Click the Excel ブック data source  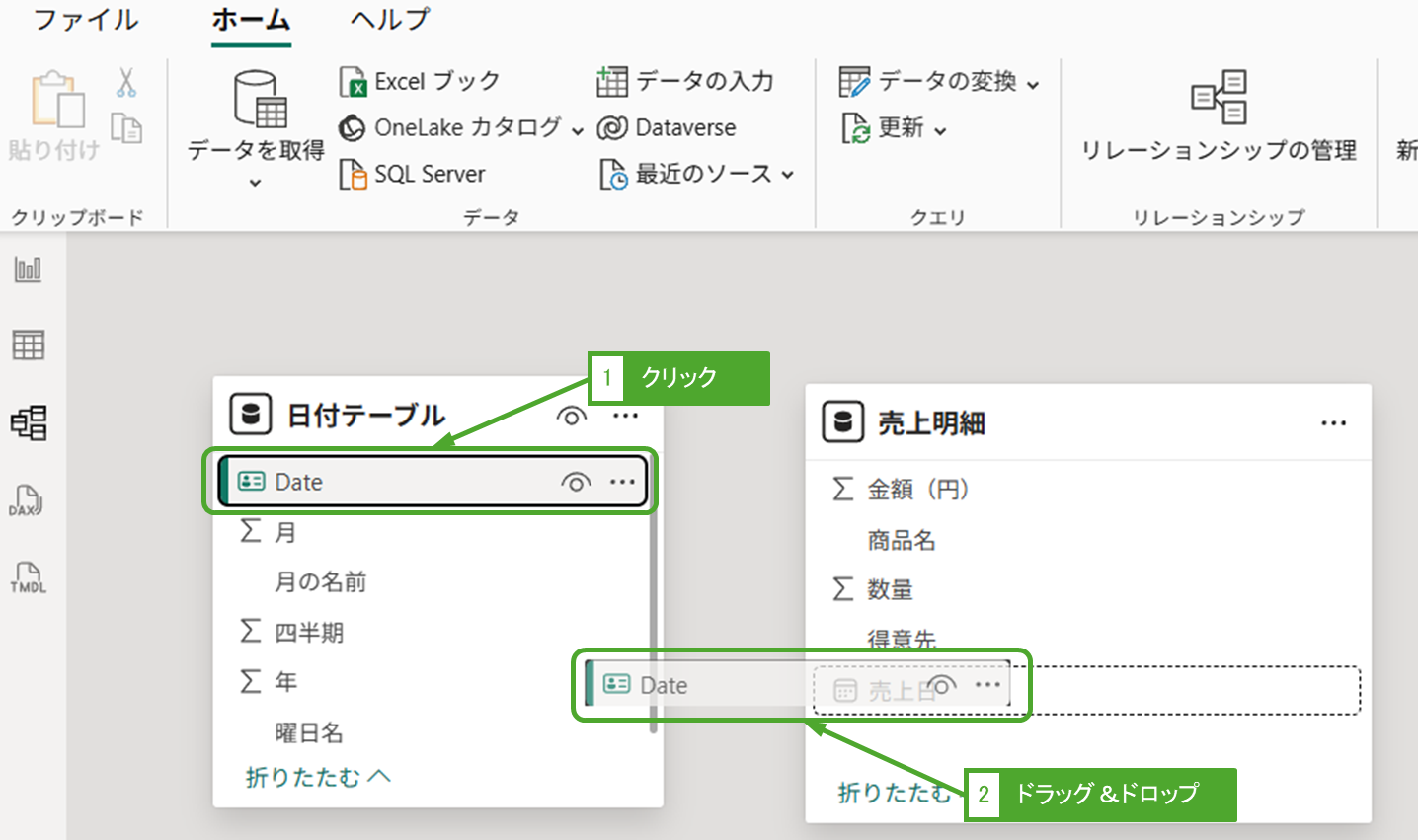tap(420, 81)
